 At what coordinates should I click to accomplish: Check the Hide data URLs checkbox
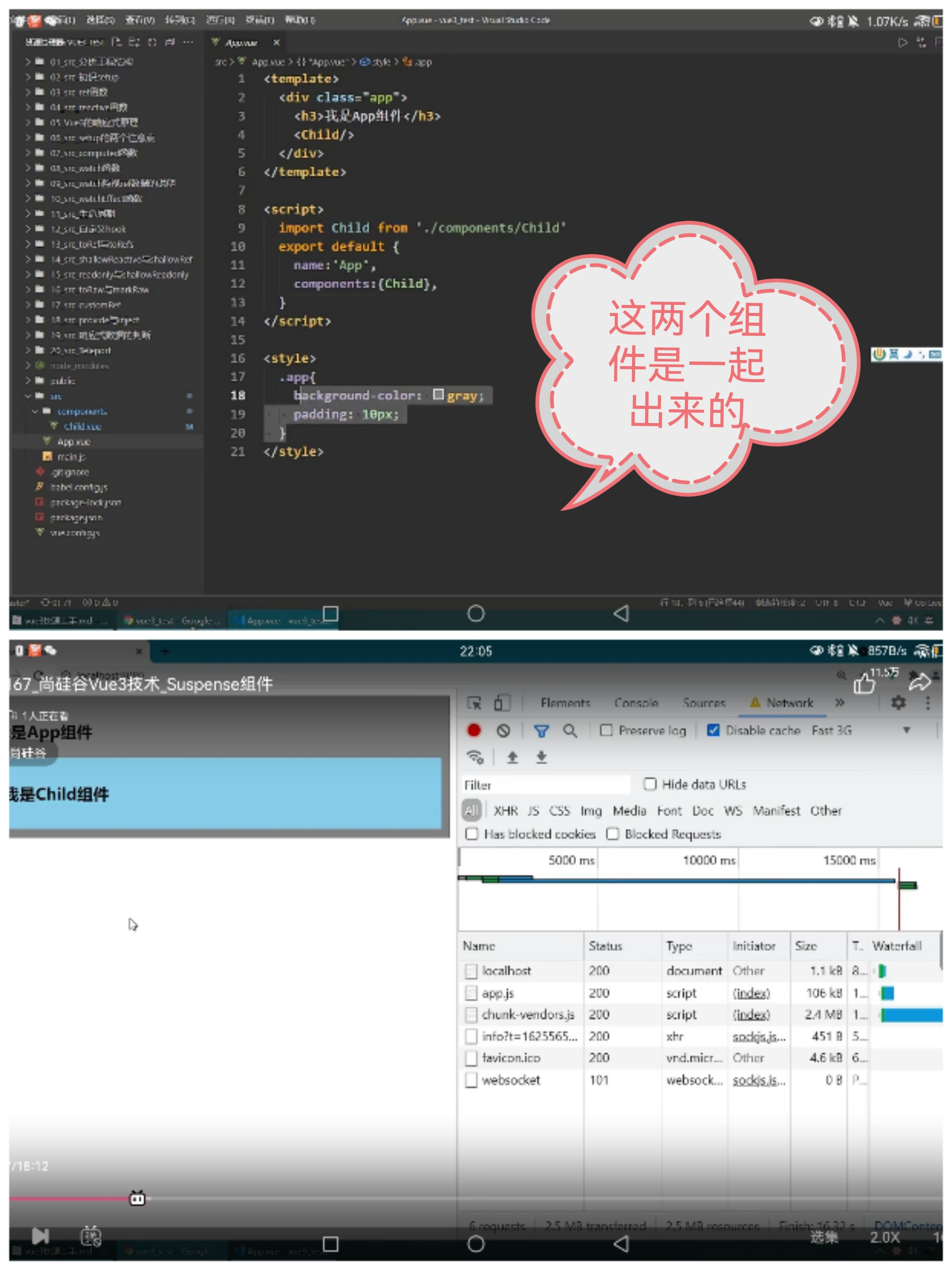point(650,784)
